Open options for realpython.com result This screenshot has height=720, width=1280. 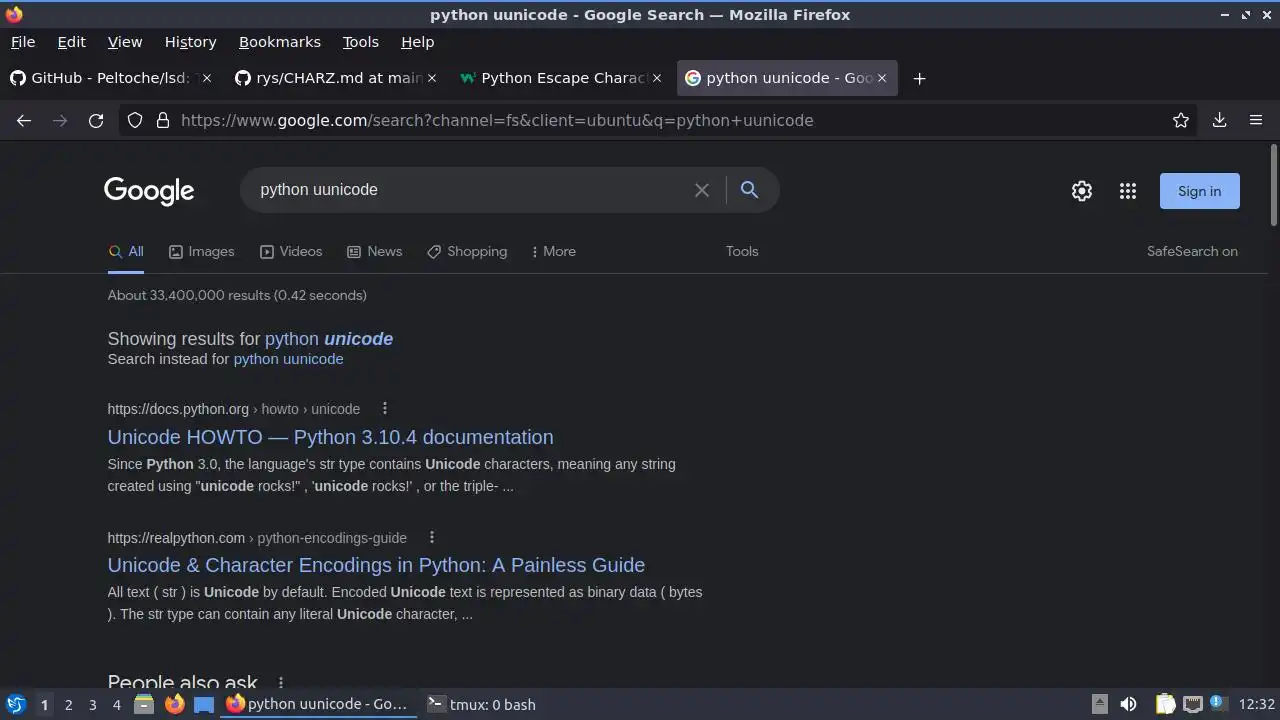point(431,537)
